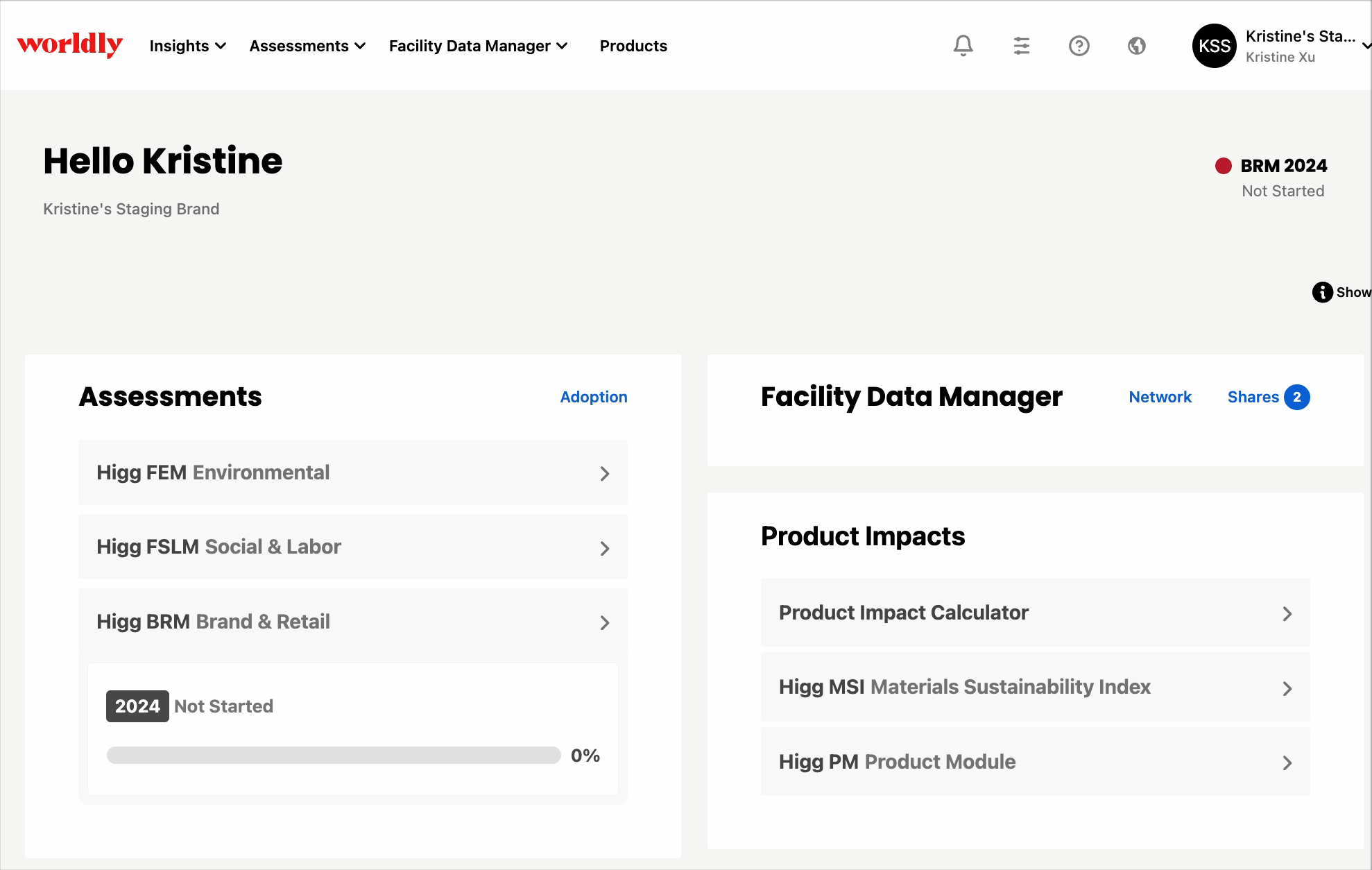Open the settings sliders icon
This screenshot has width=1372, height=870.
1021,46
